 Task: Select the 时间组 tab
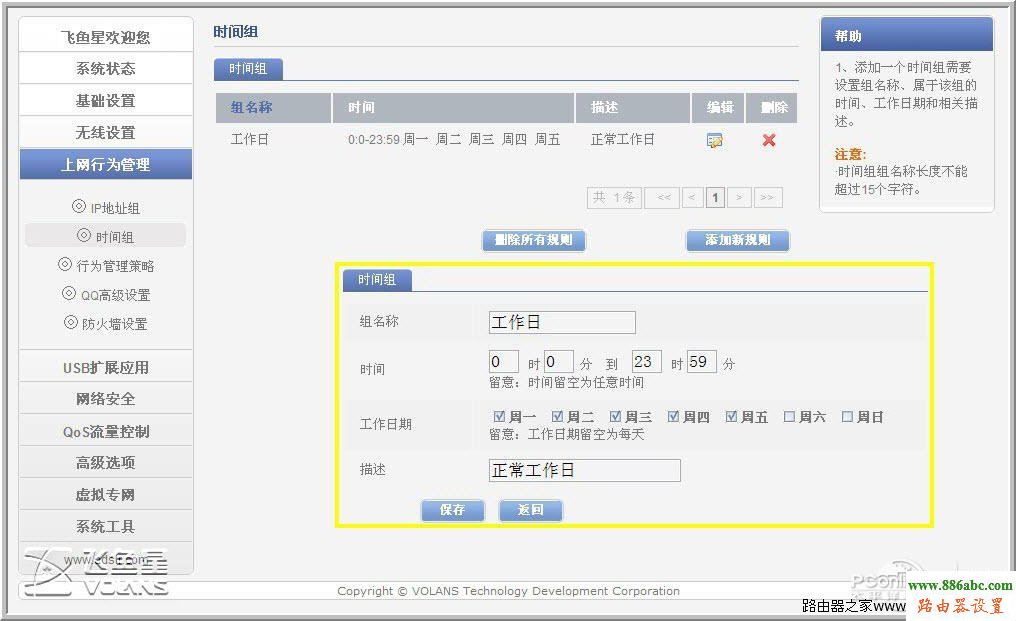coord(247,68)
